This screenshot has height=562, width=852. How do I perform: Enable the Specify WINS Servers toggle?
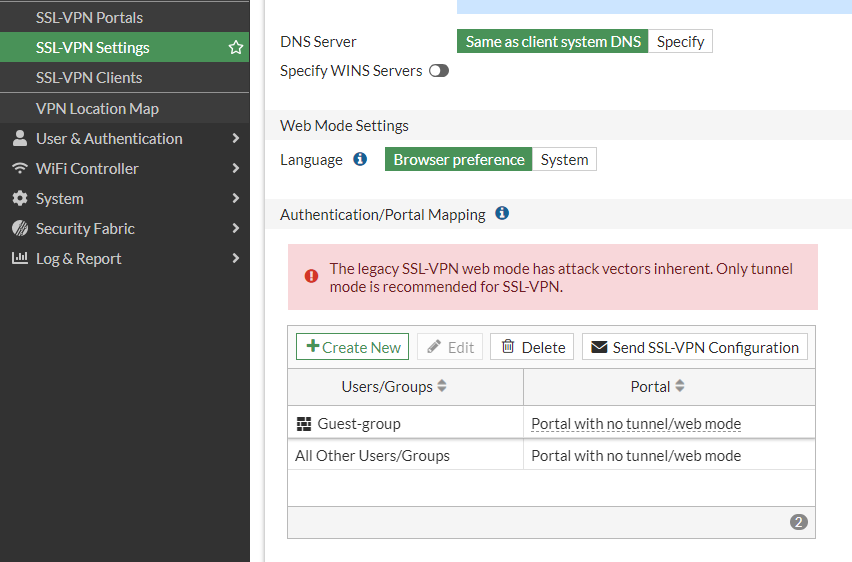point(438,71)
